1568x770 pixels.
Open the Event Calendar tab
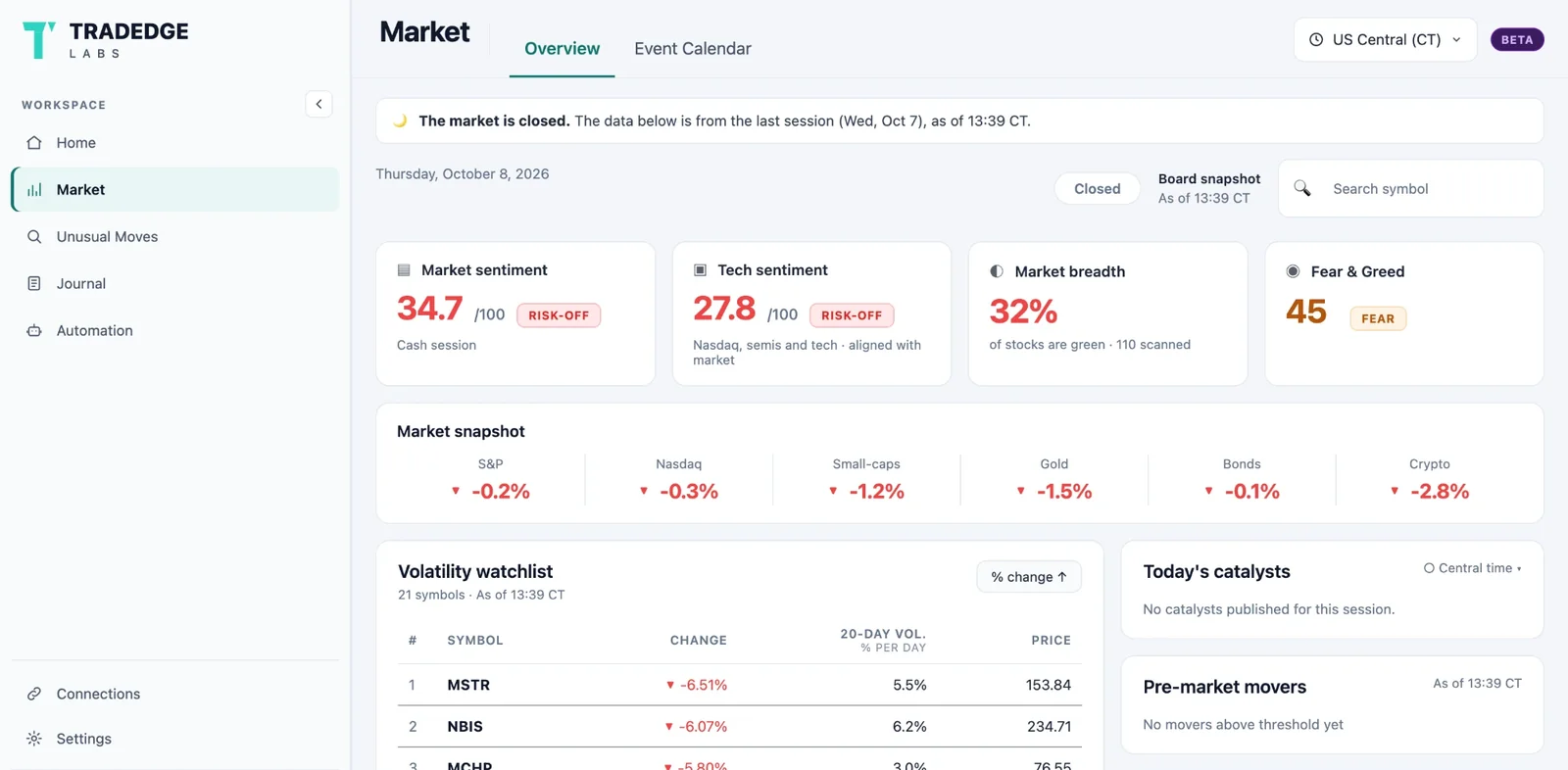693,49
